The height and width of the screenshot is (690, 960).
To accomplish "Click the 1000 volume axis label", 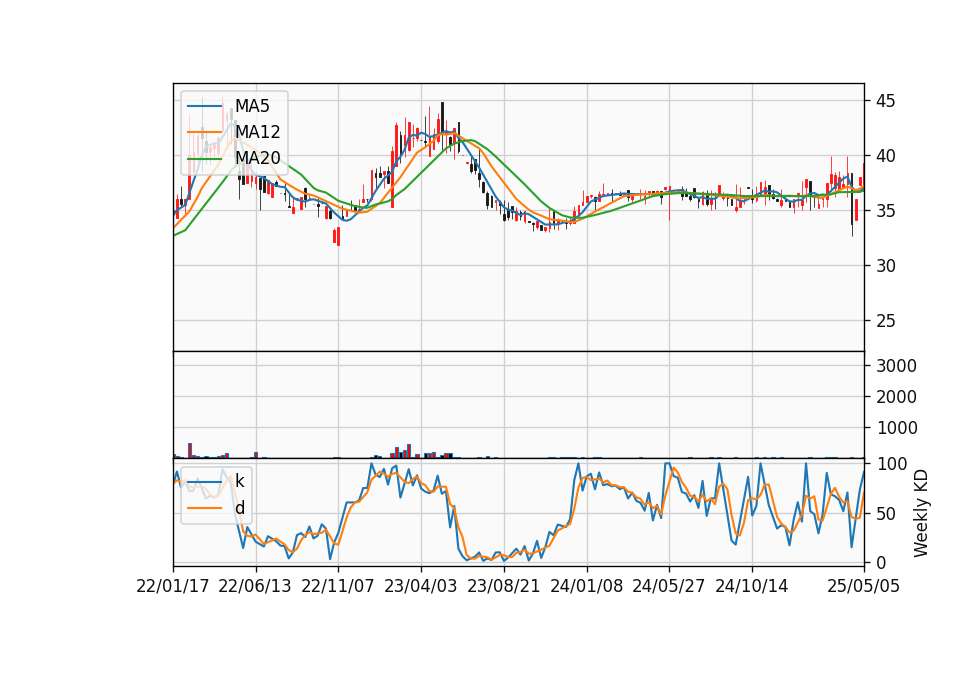I will tap(897, 427).
